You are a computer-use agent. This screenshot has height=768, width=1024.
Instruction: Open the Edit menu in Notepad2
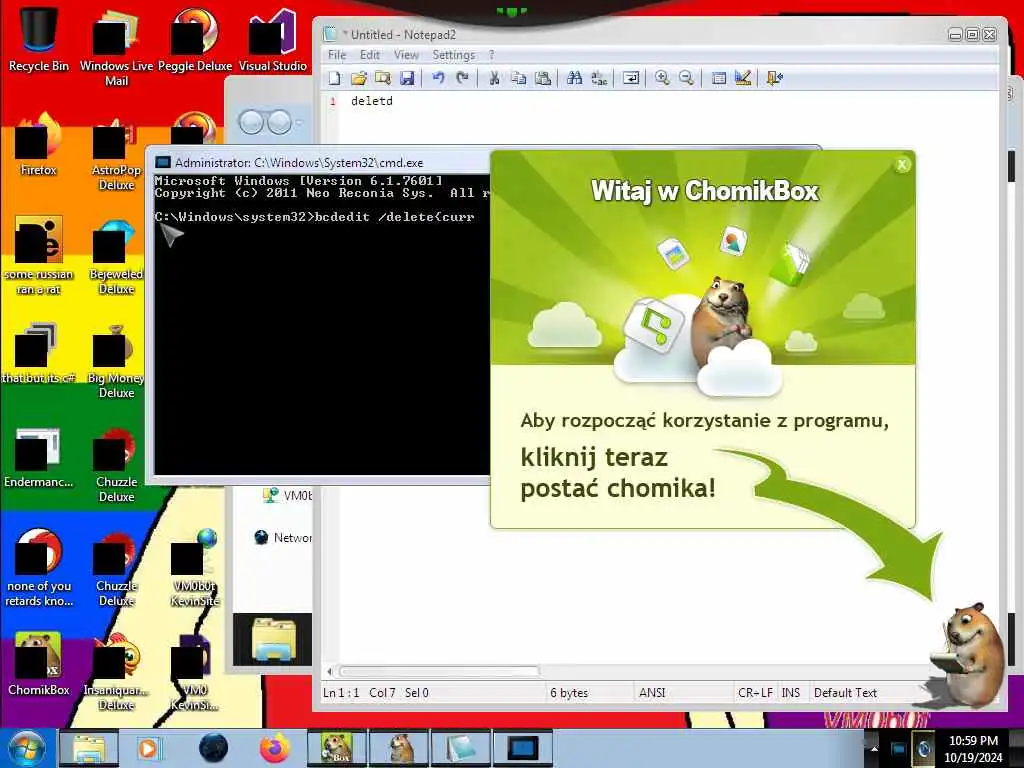370,55
